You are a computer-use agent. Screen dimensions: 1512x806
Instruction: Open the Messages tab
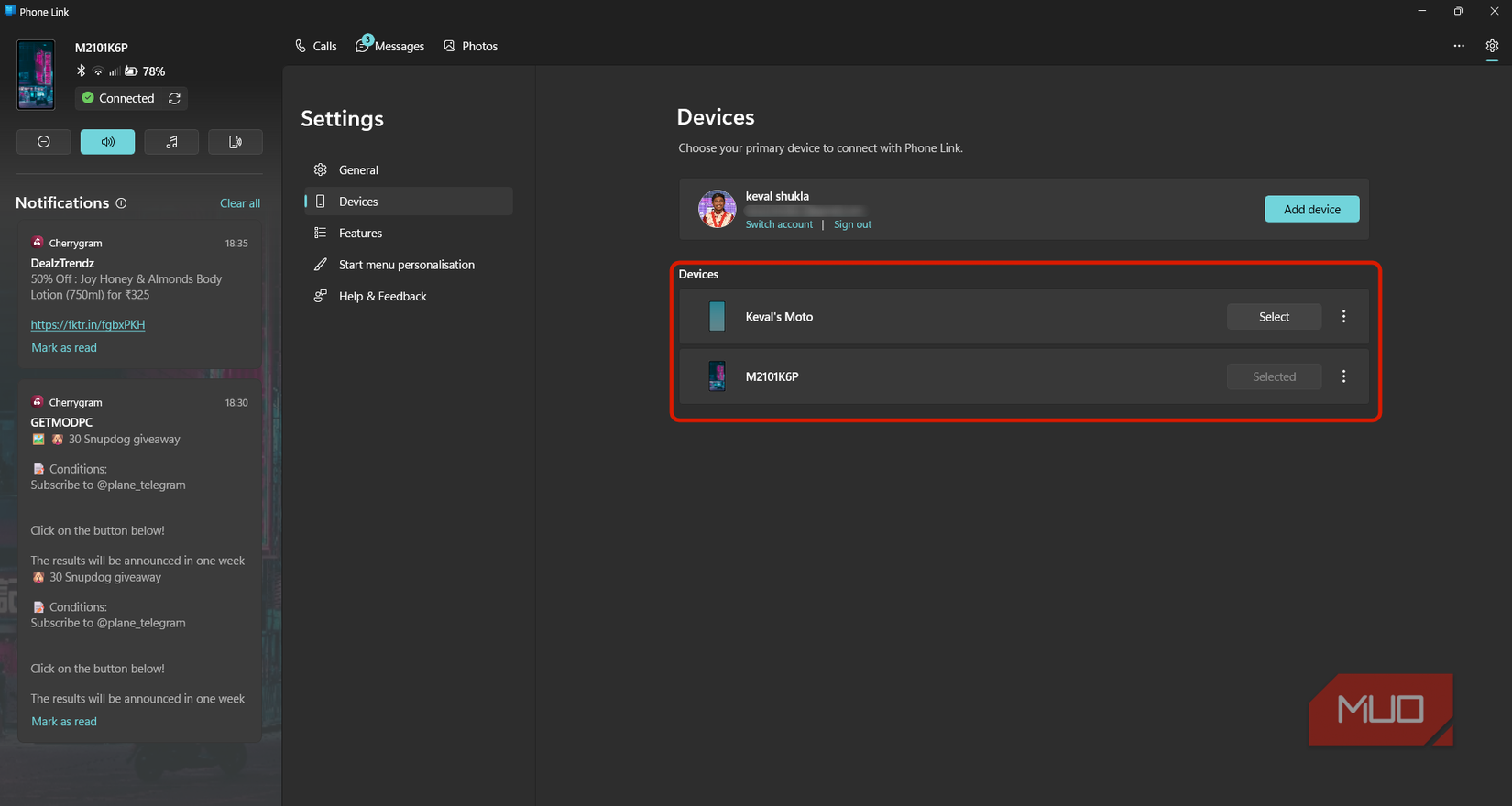[390, 46]
